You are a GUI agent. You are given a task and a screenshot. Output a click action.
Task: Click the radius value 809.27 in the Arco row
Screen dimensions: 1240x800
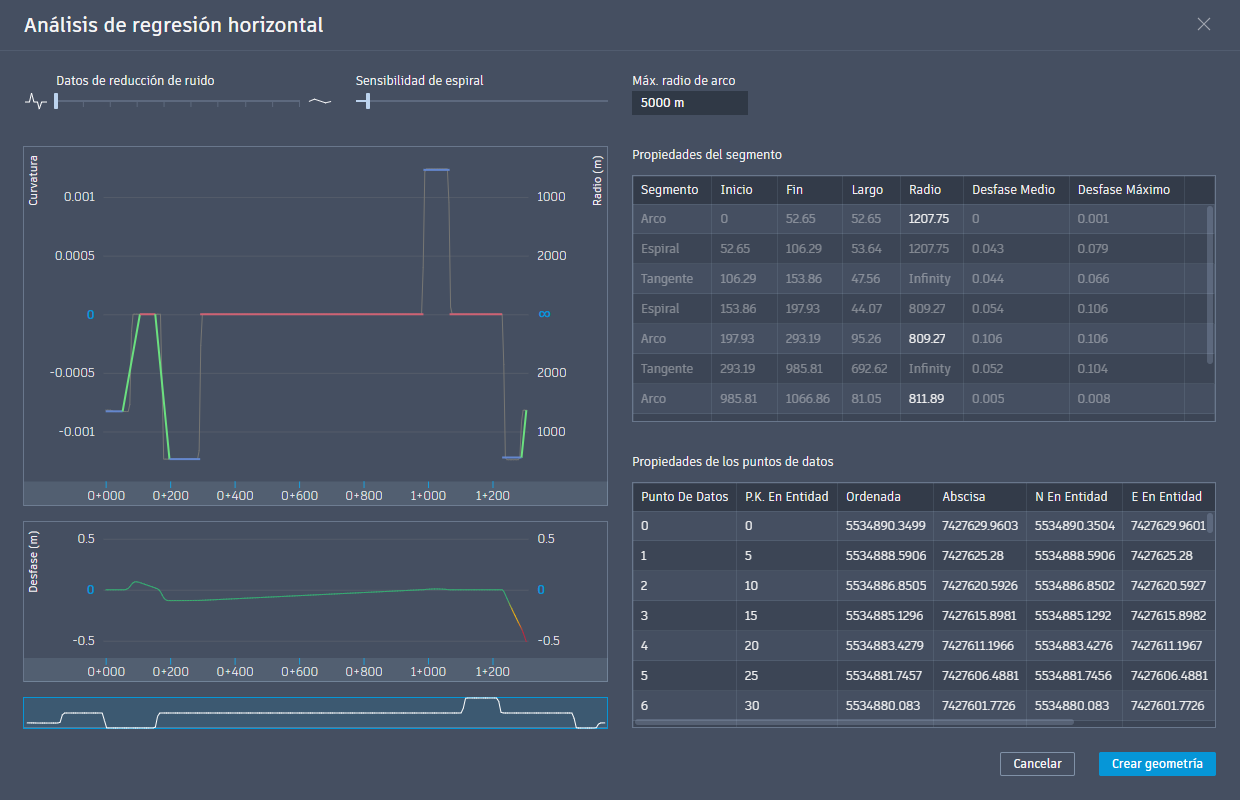tap(927, 339)
